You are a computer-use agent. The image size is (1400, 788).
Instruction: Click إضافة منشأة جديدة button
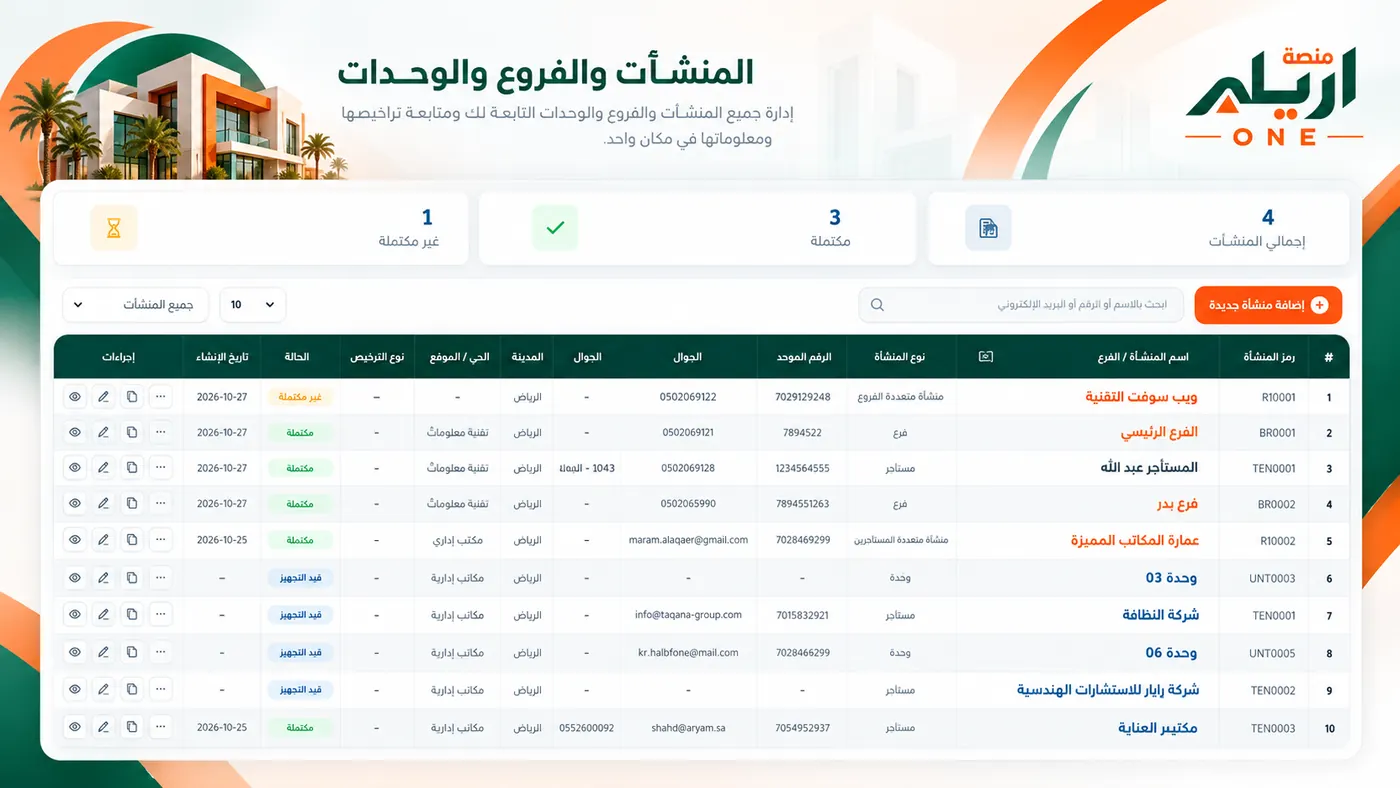(1268, 305)
